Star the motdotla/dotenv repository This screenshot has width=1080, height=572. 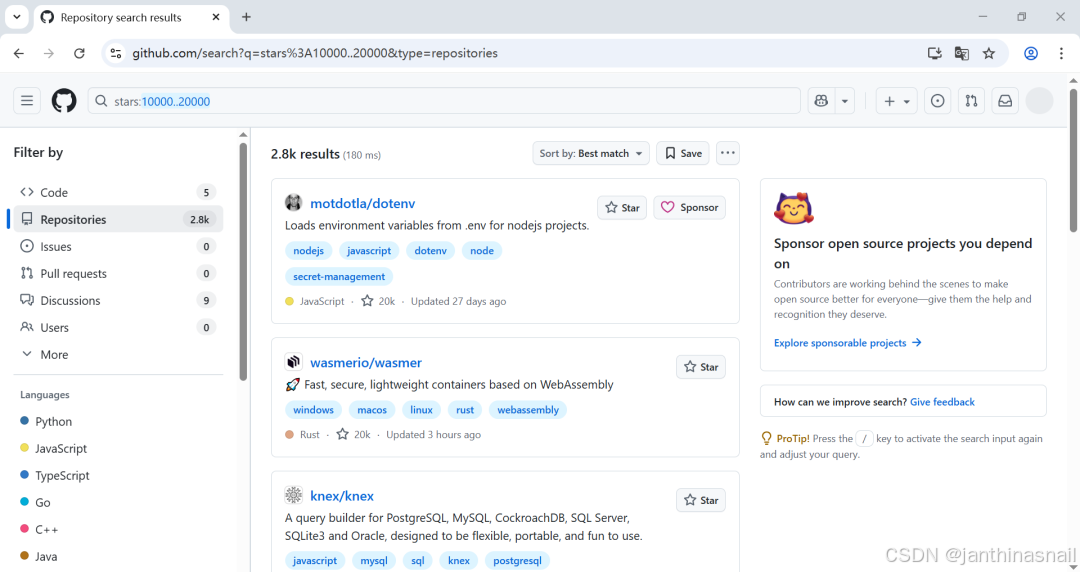[622, 207]
